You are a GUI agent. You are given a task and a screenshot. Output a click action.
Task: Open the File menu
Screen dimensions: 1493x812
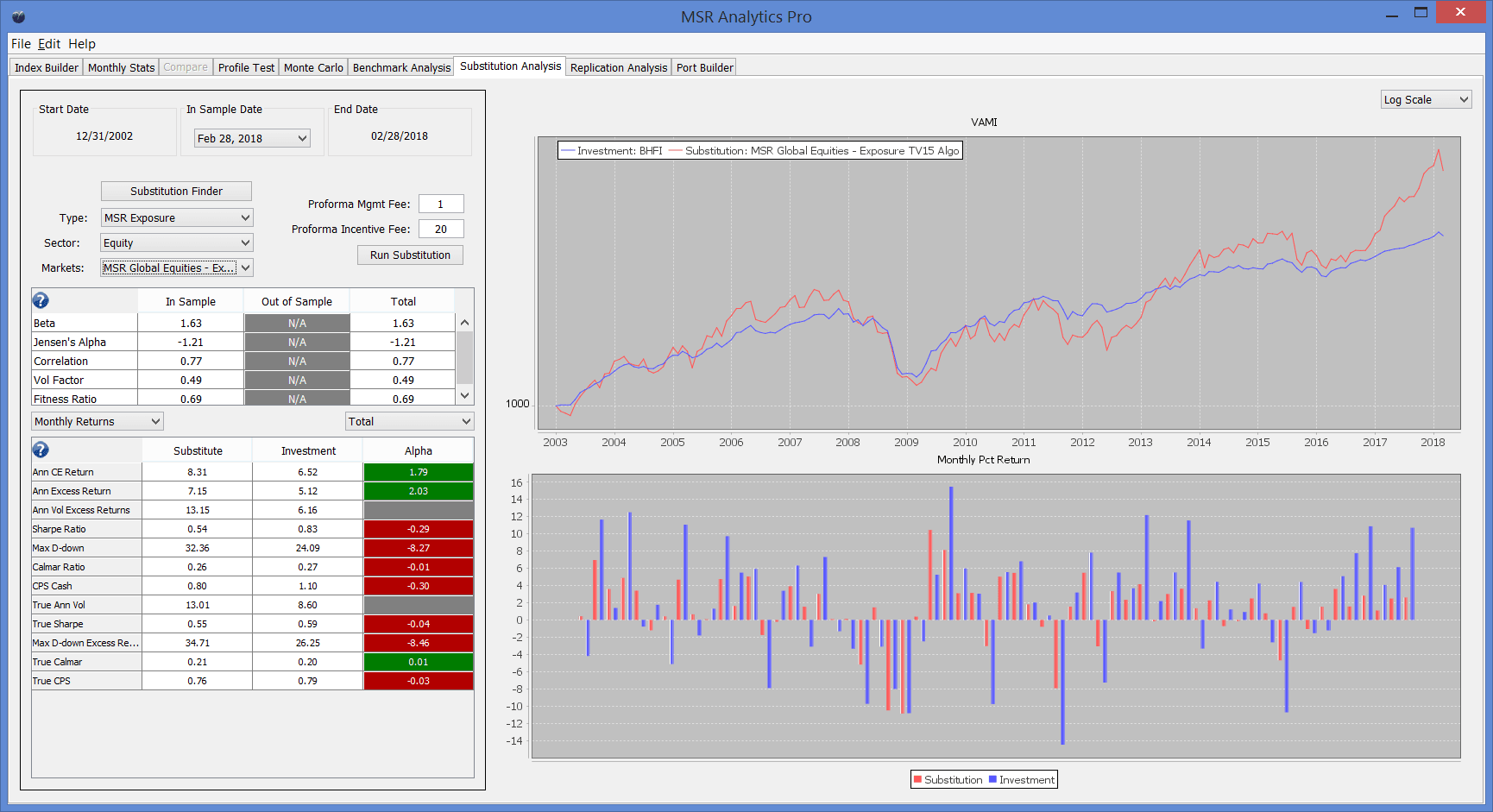click(21, 44)
